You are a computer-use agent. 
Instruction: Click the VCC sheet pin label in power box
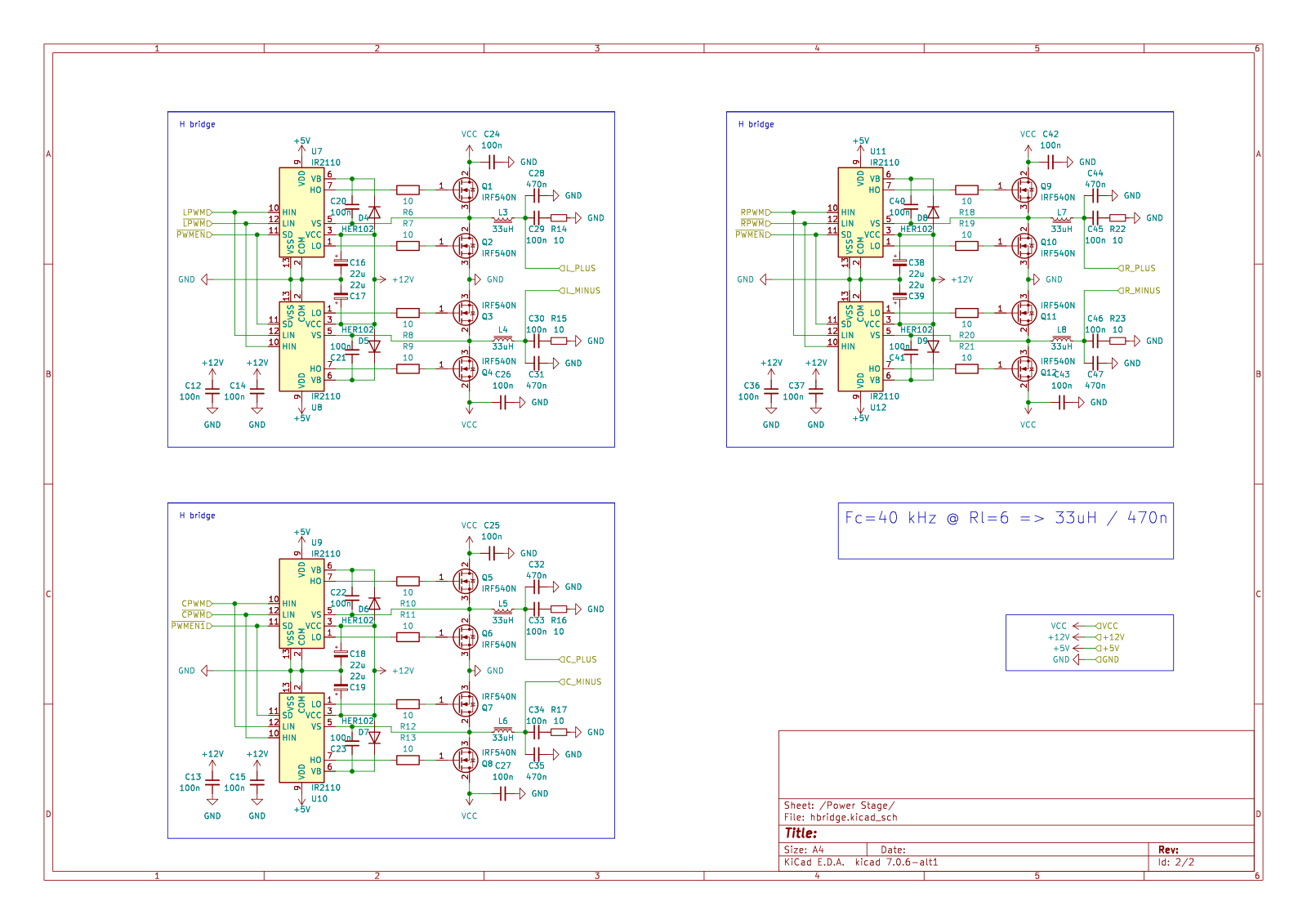[1107, 626]
